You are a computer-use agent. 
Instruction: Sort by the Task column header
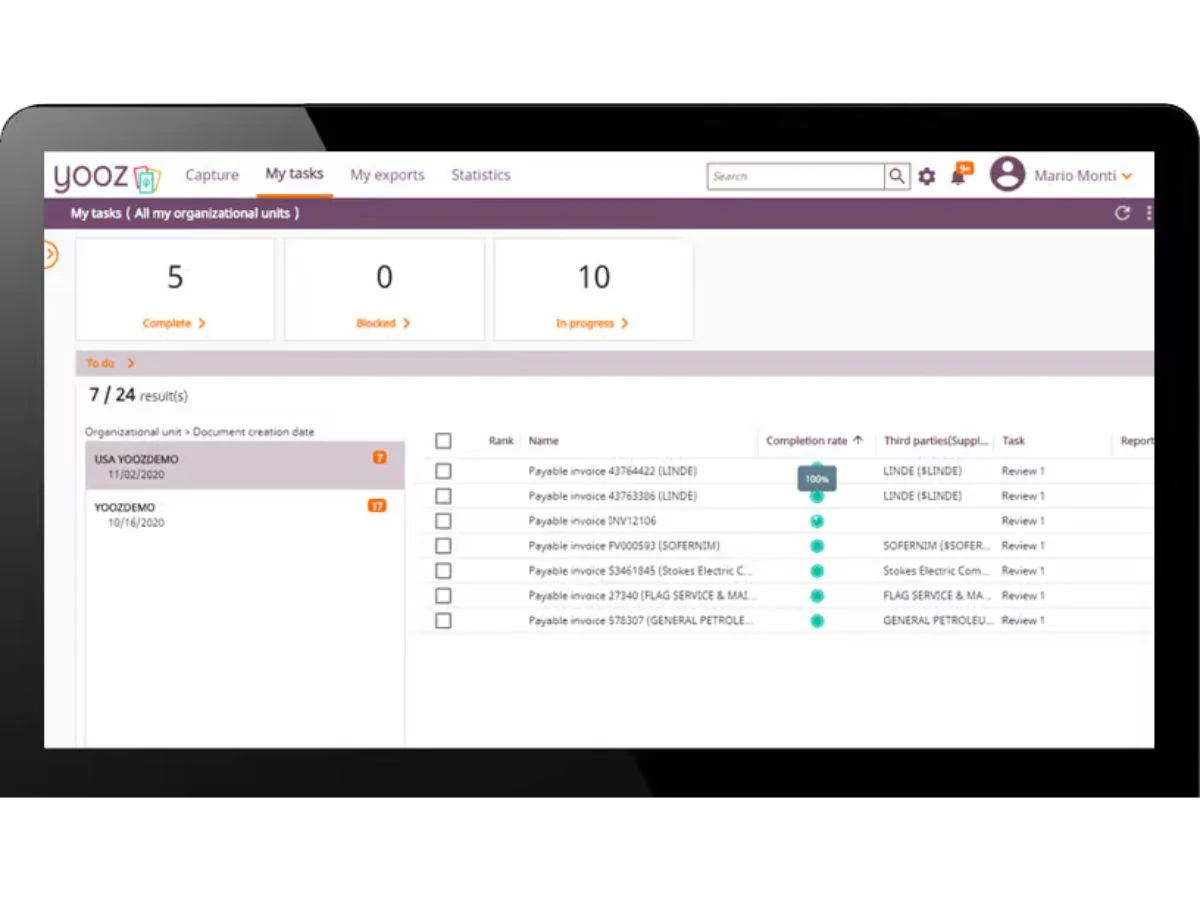[1013, 441]
